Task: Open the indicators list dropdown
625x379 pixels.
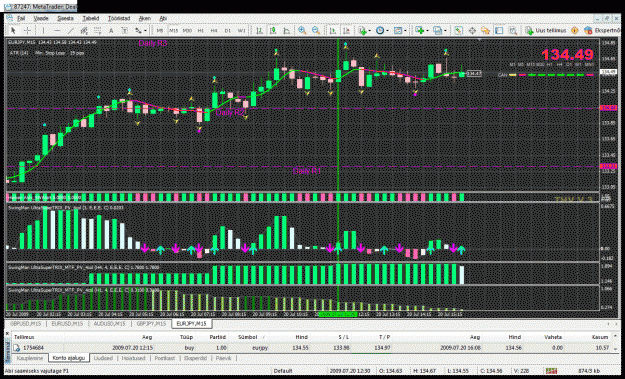Action: pyautogui.click(x=365, y=30)
